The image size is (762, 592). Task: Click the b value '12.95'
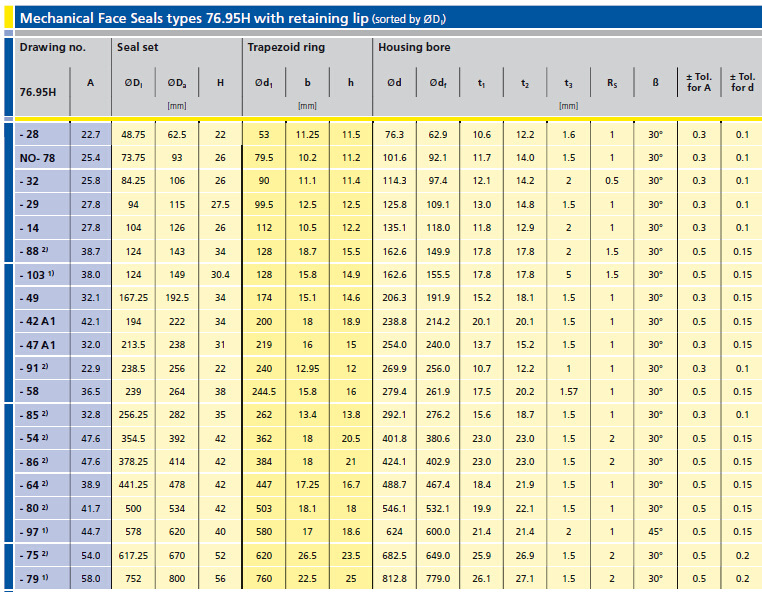(x=308, y=368)
